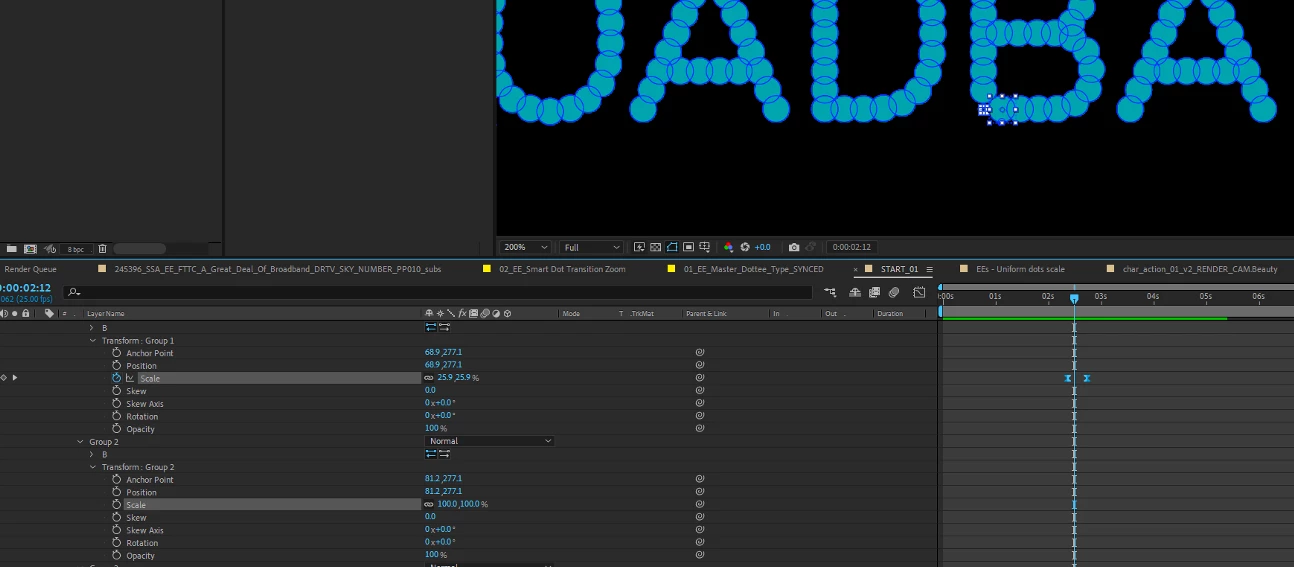Open graph editor toggle for Group 1 Scale

(x=130, y=378)
